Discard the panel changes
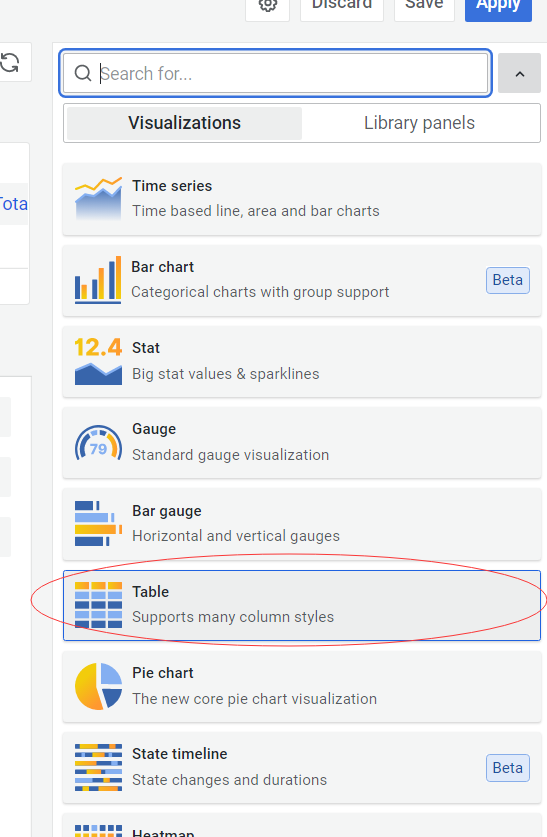The image size is (547, 837). click(342, 5)
